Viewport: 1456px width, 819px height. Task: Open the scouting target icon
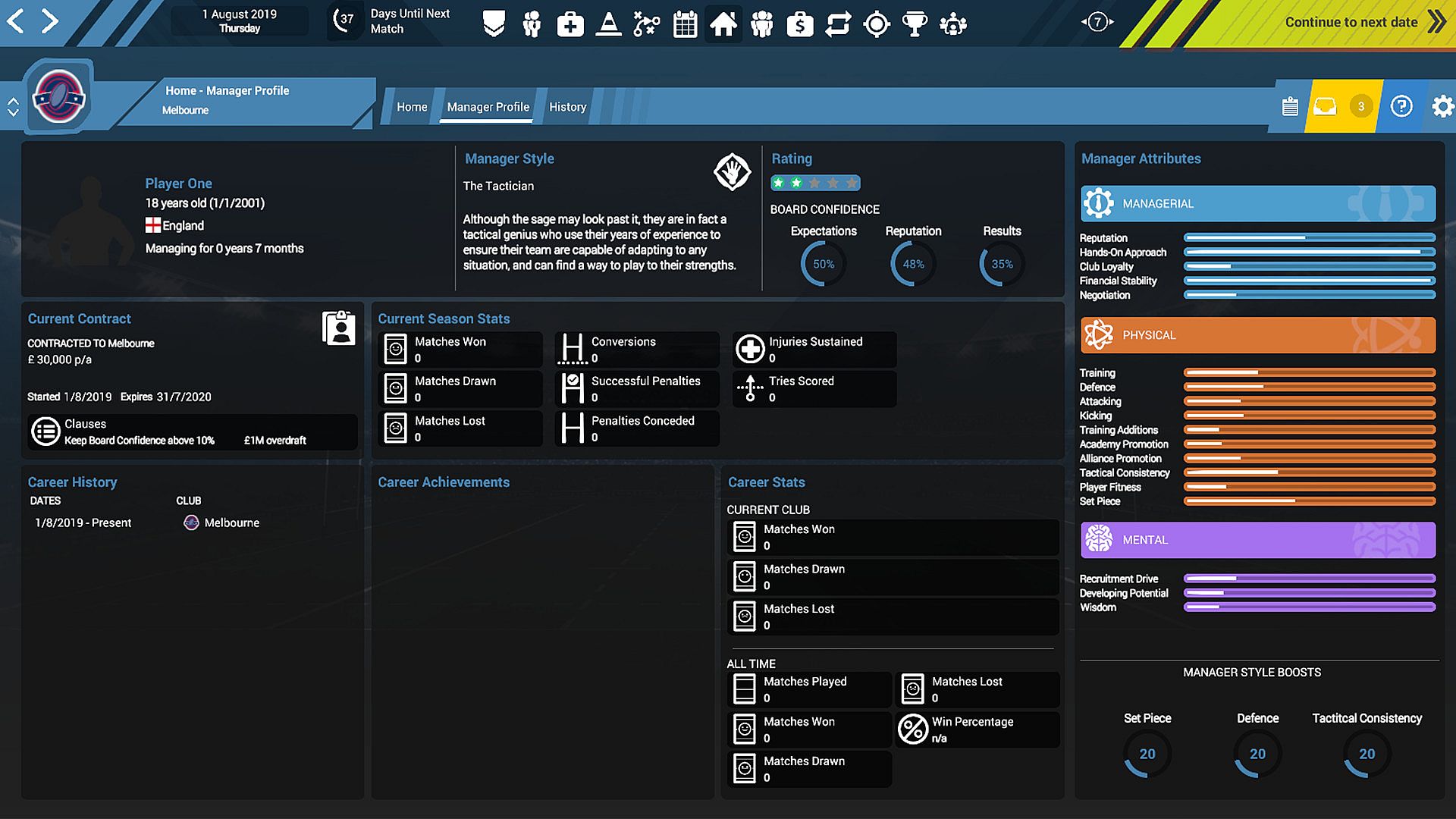[877, 24]
